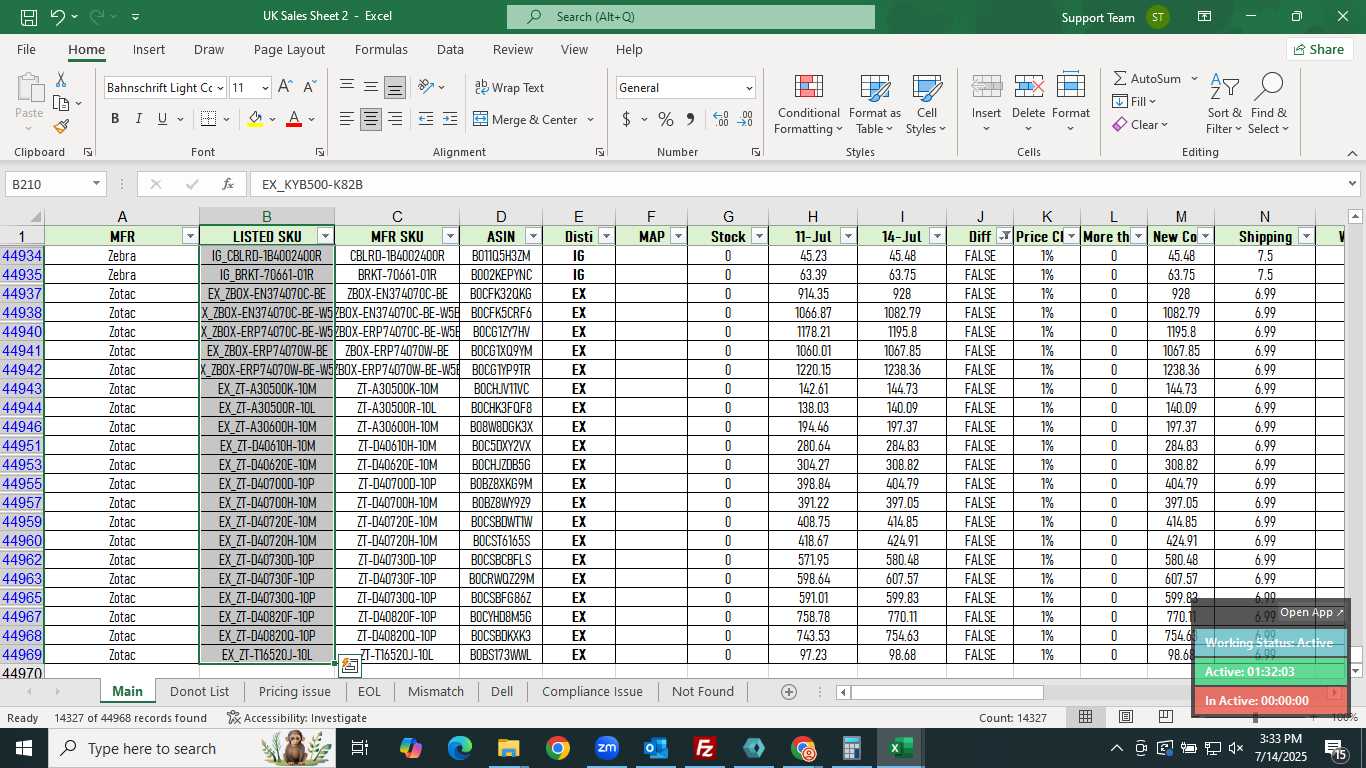Click the Insert Function fx icon

[228, 184]
